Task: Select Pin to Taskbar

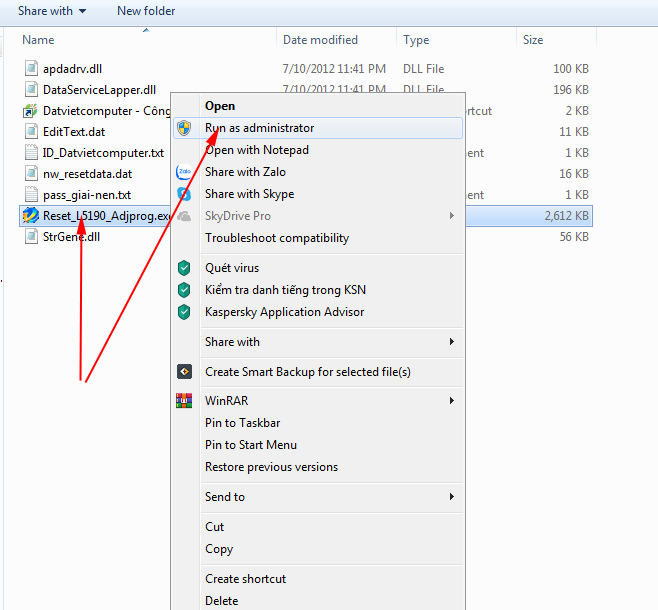Action: [x=318, y=423]
